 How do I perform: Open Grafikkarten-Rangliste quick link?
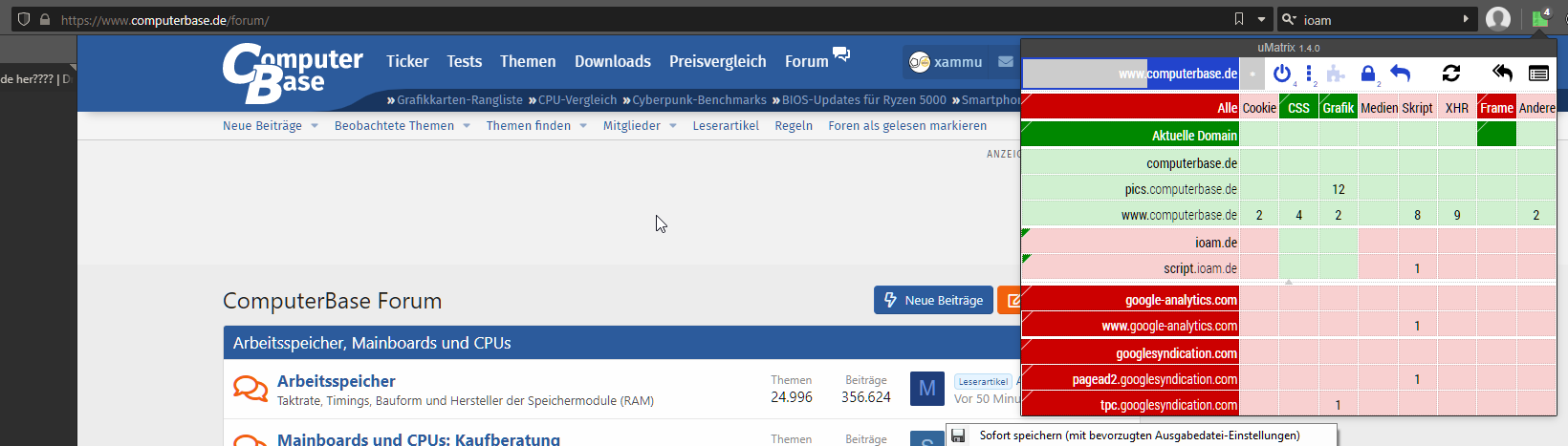(460, 99)
